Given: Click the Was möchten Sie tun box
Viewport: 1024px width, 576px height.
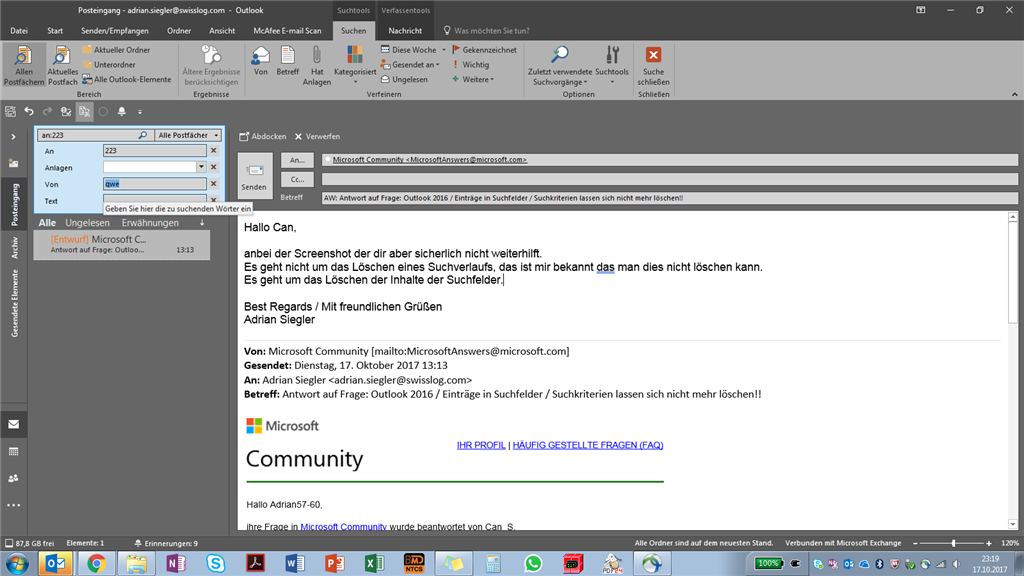Looking at the screenshot, I should point(487,31).
